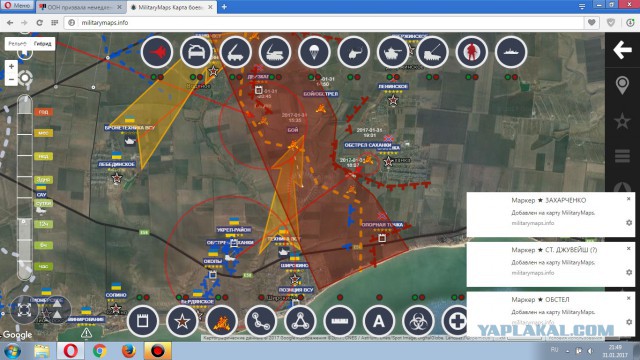Select the parachute airborne troops icon
Screen dimensions: 640x360
click(x=314, y=52)
